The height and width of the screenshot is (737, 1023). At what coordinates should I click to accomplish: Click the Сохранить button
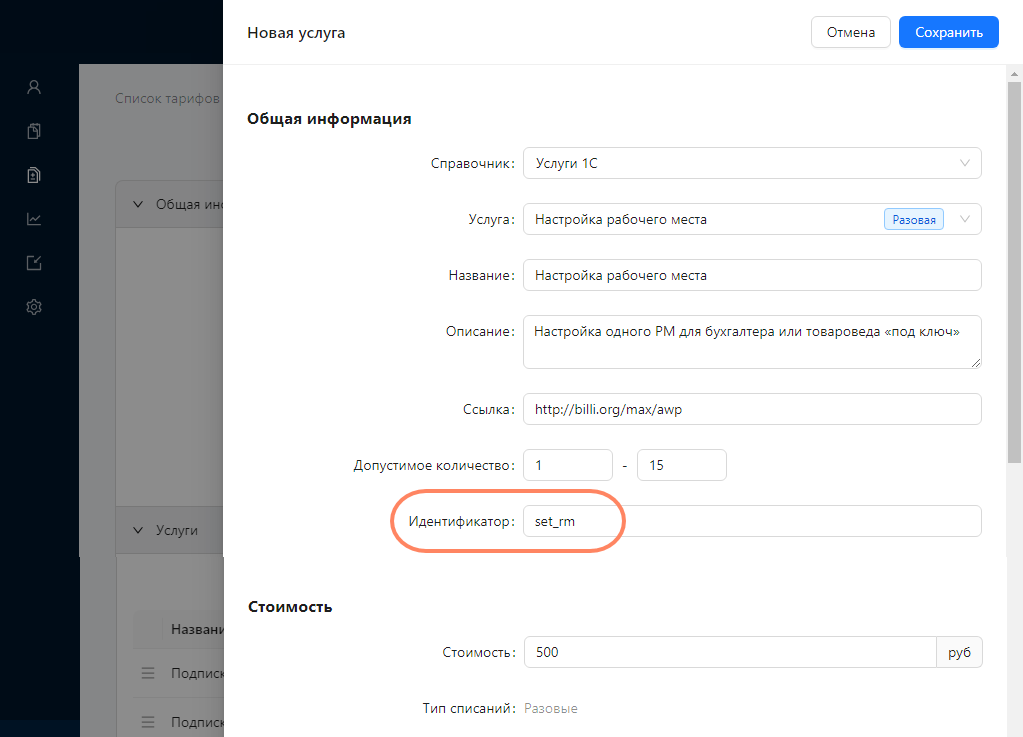949,32
